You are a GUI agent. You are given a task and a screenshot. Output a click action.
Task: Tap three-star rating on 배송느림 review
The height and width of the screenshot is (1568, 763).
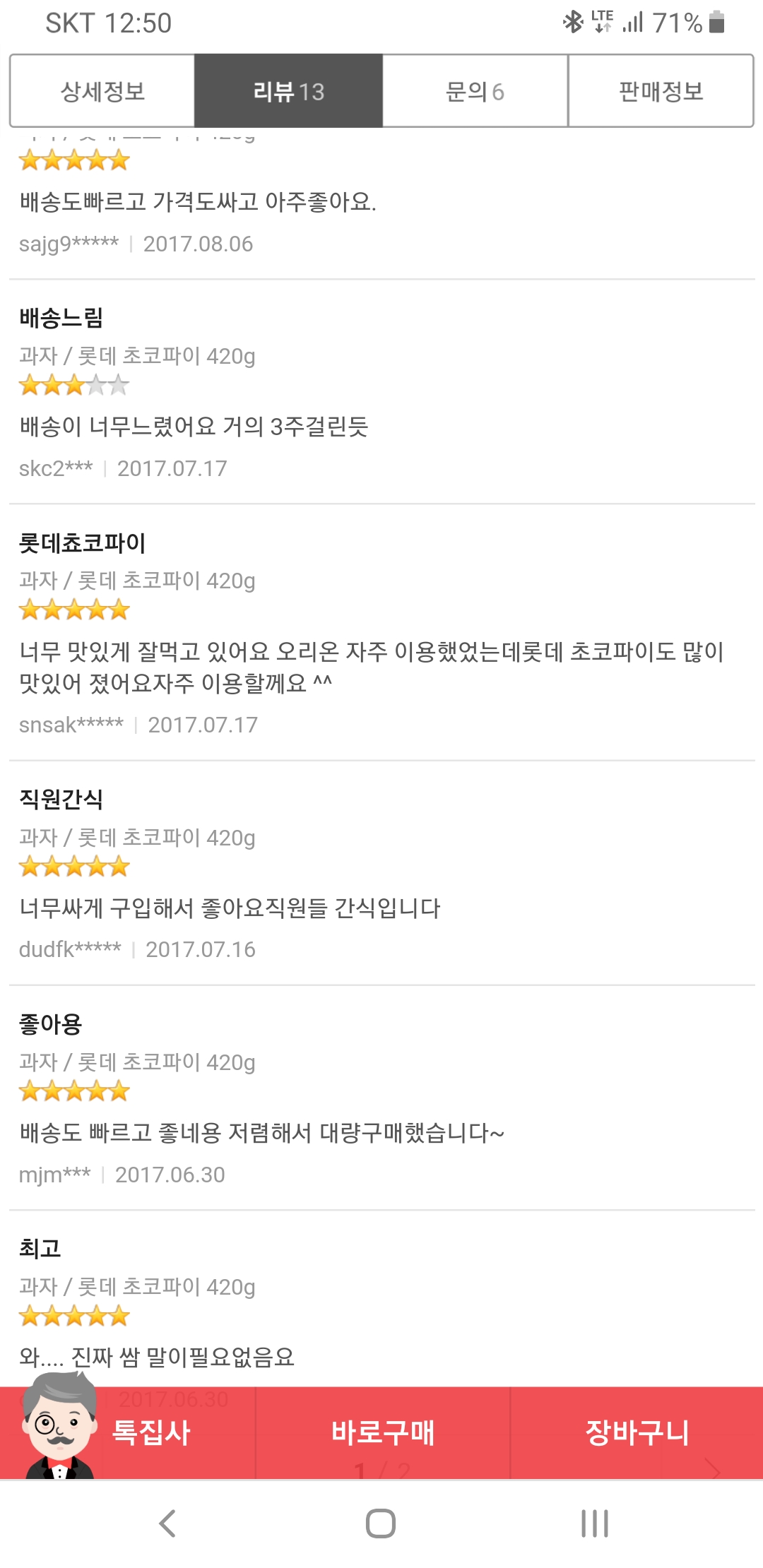[74, 386]
